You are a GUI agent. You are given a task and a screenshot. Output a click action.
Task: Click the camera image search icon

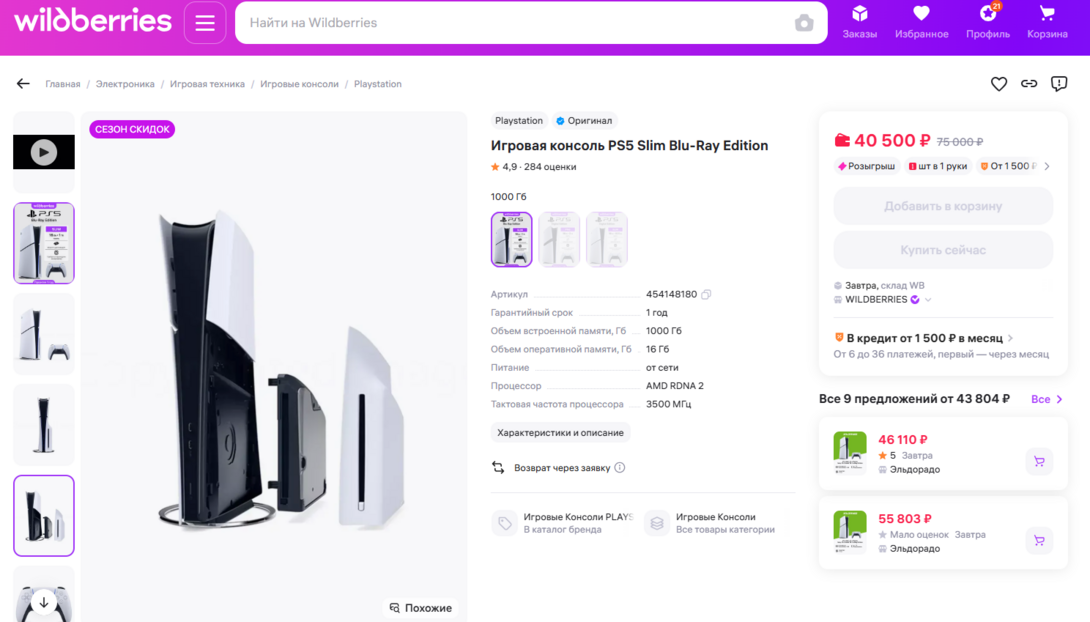click(804, 23)
